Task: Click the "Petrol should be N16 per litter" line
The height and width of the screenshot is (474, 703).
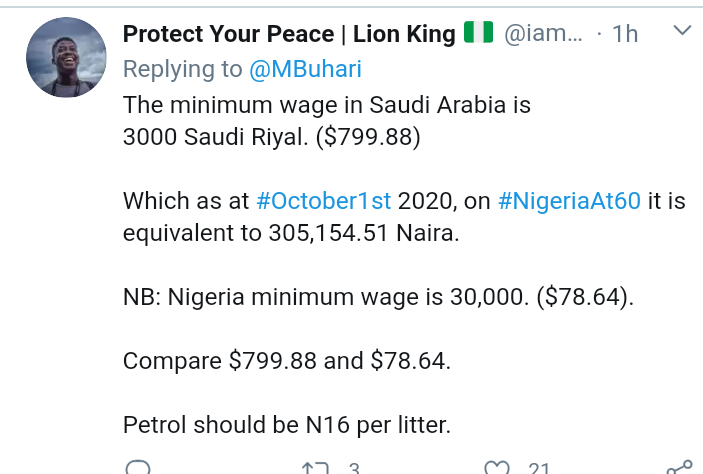Action: [287, 425]
